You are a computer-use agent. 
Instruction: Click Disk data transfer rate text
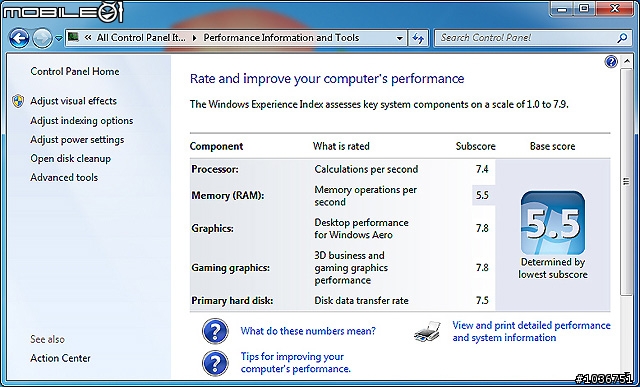[x=361, y=301]
